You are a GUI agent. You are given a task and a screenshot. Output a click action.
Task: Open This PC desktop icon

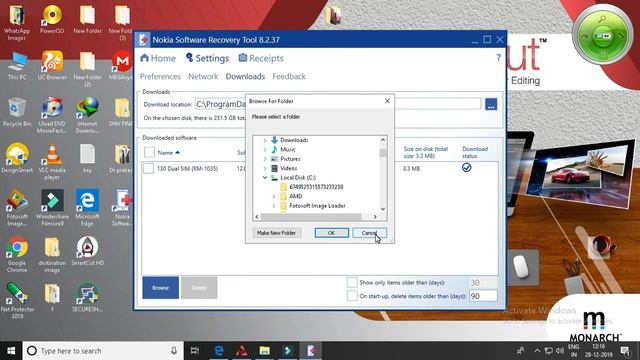[17, 65]
